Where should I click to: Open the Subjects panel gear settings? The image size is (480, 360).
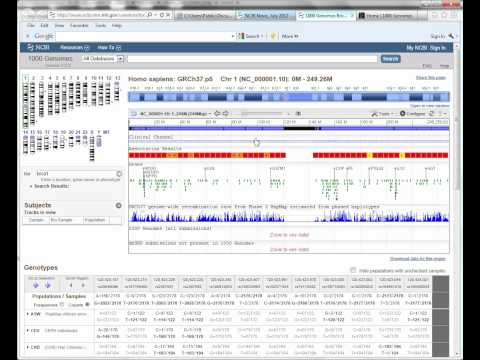coord(118,205)
